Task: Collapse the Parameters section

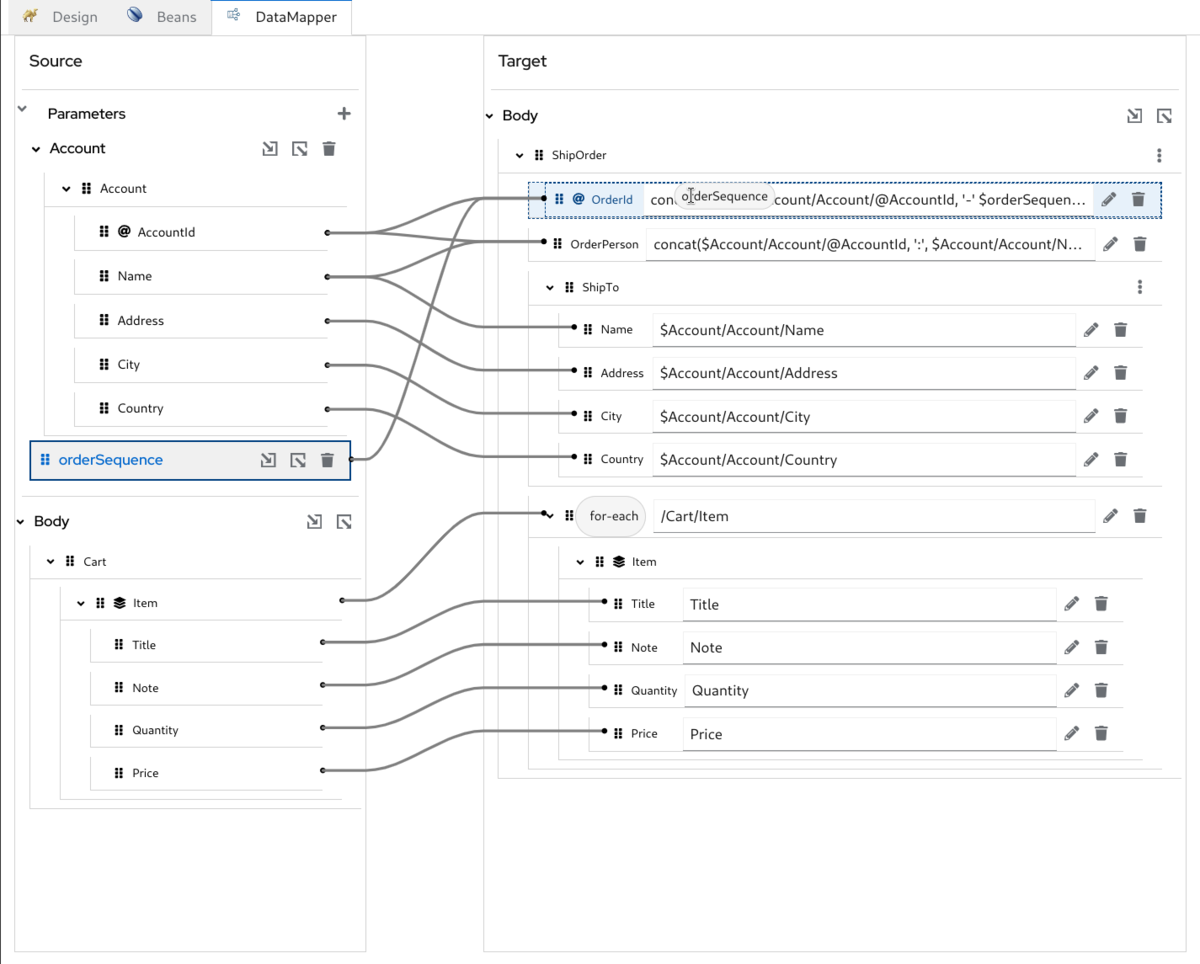Action: click(21, 113)
